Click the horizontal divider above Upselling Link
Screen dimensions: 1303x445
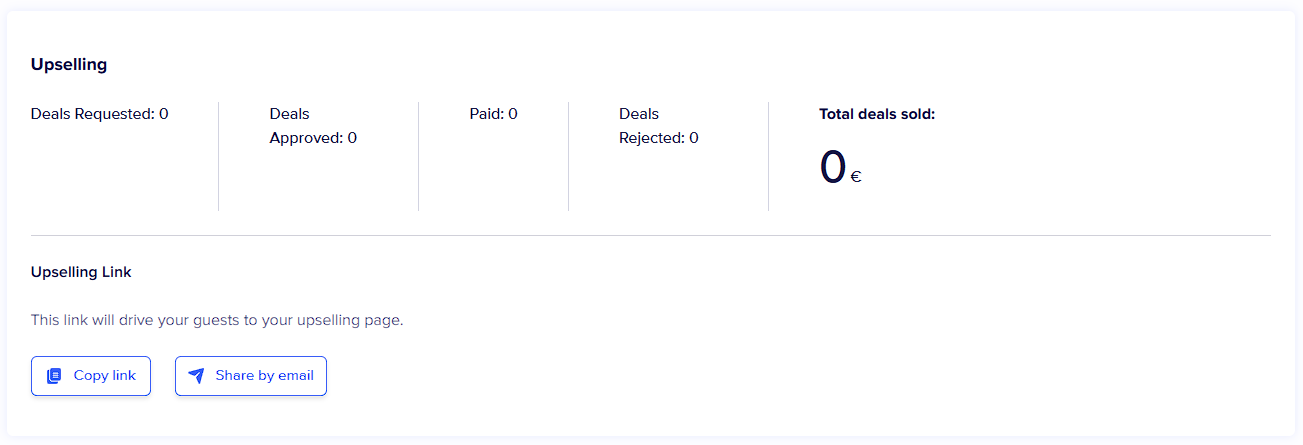650,236
